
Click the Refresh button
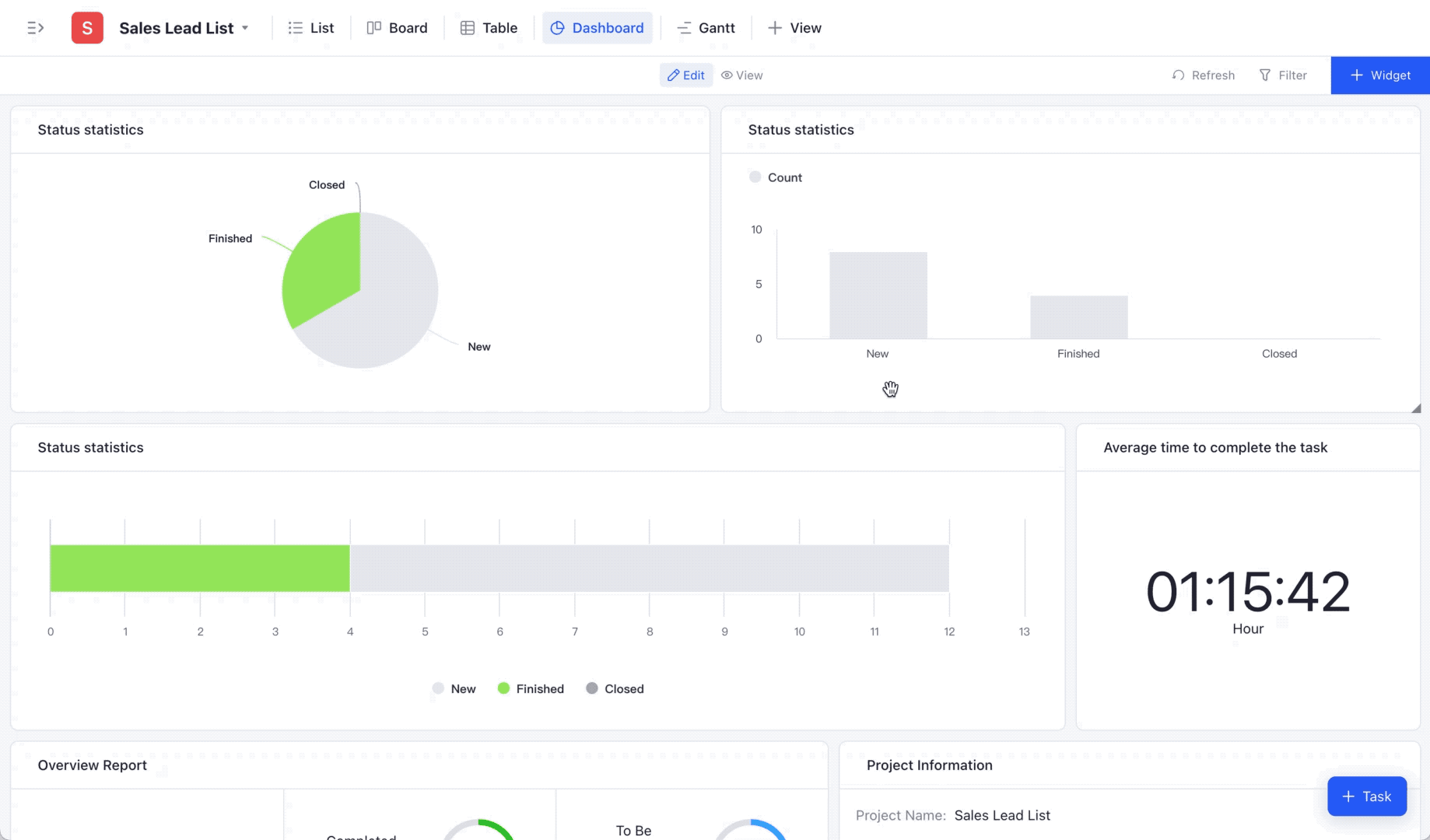coord(1203,75)
